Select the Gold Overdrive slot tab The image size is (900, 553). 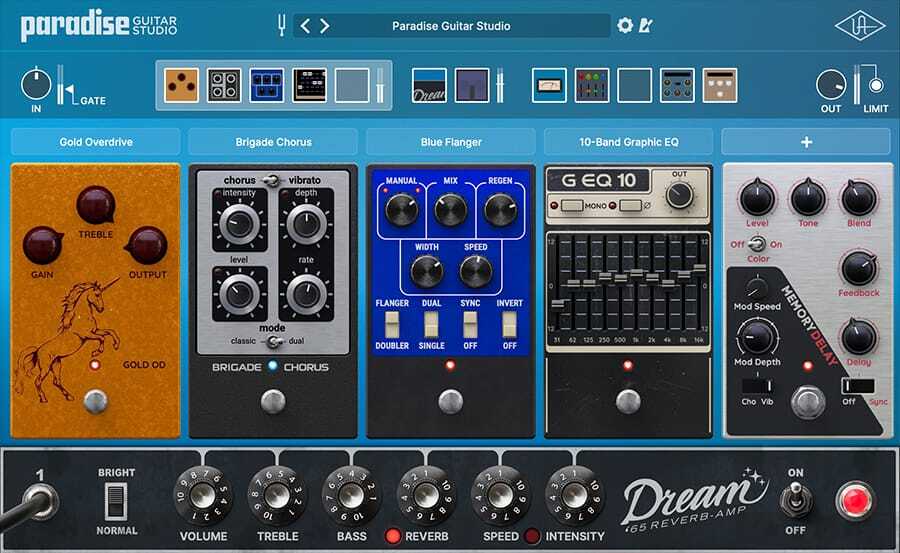96,142
